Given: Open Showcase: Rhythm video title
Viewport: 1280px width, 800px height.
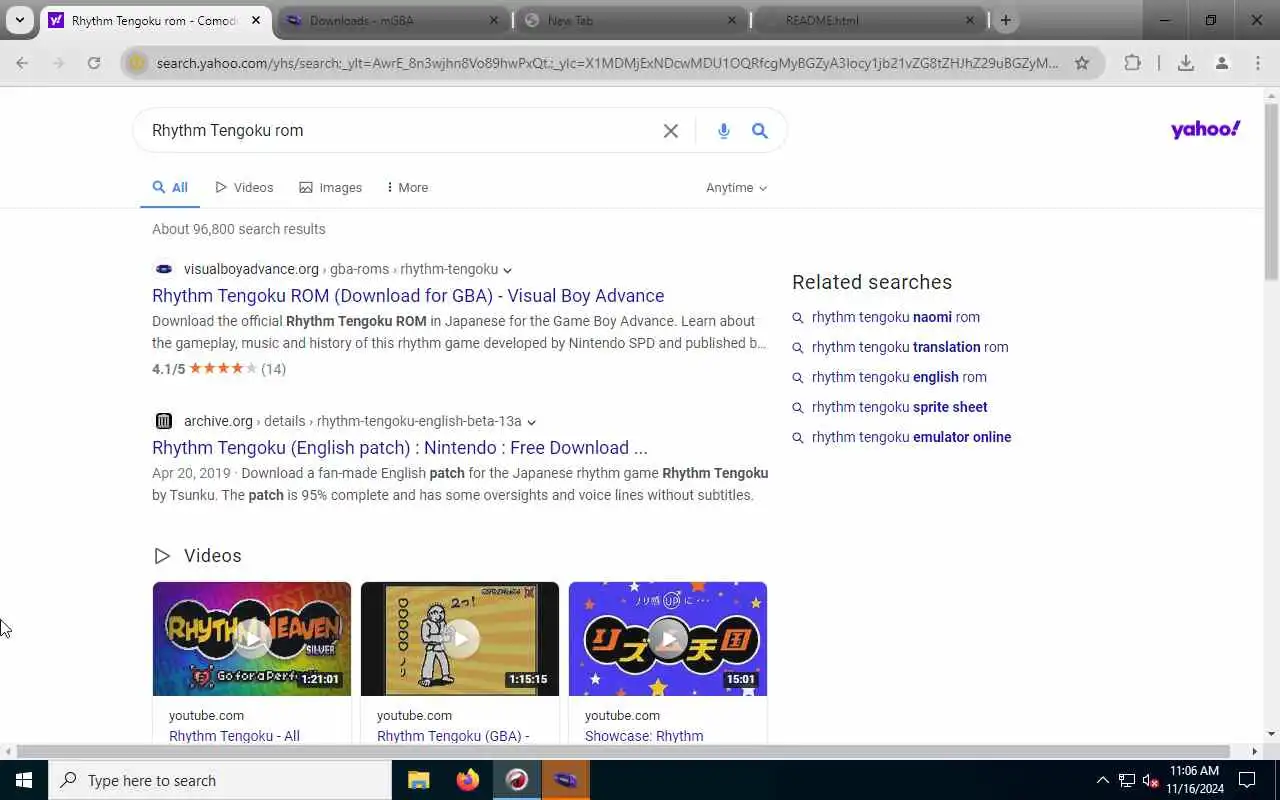Looking at the screenshot, I should tap(644, 736).
